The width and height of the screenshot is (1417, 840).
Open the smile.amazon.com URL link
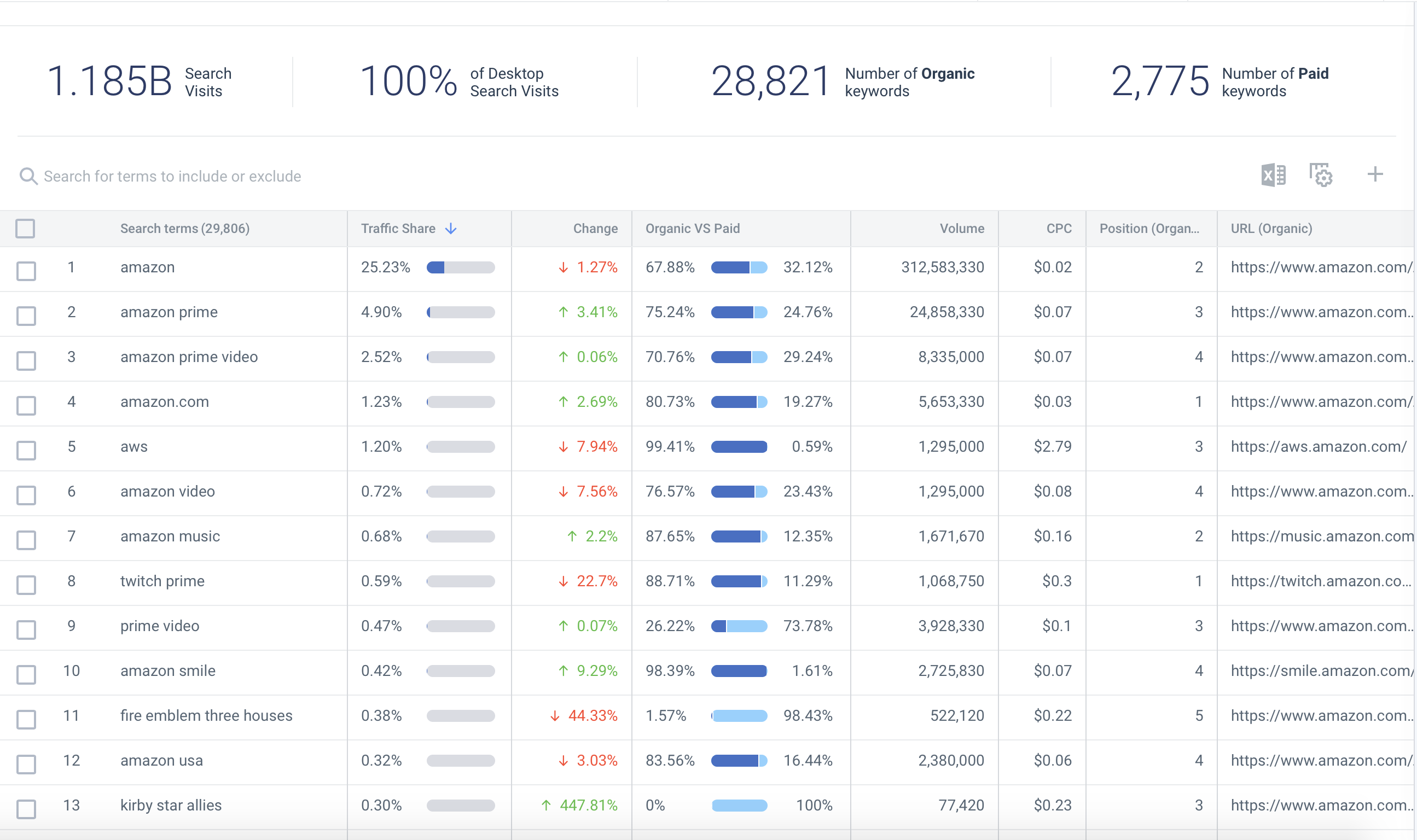click(x=1321, y=671)
